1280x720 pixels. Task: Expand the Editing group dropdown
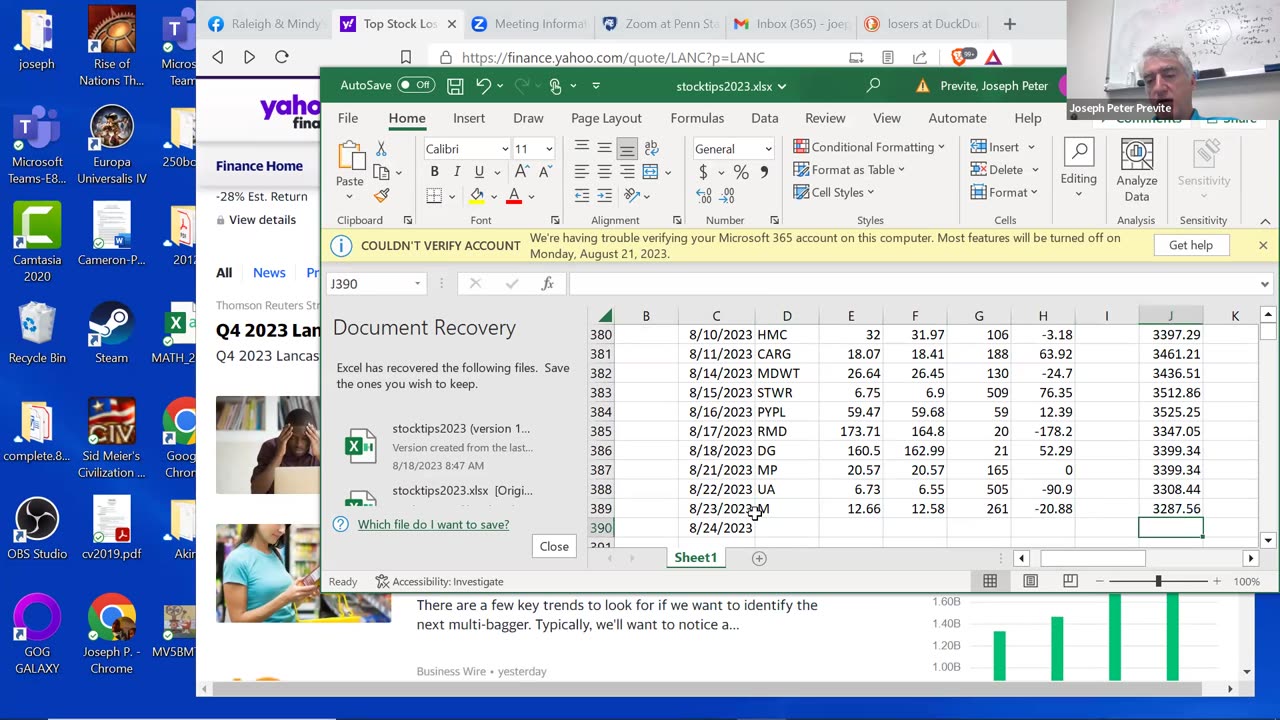1078,196
